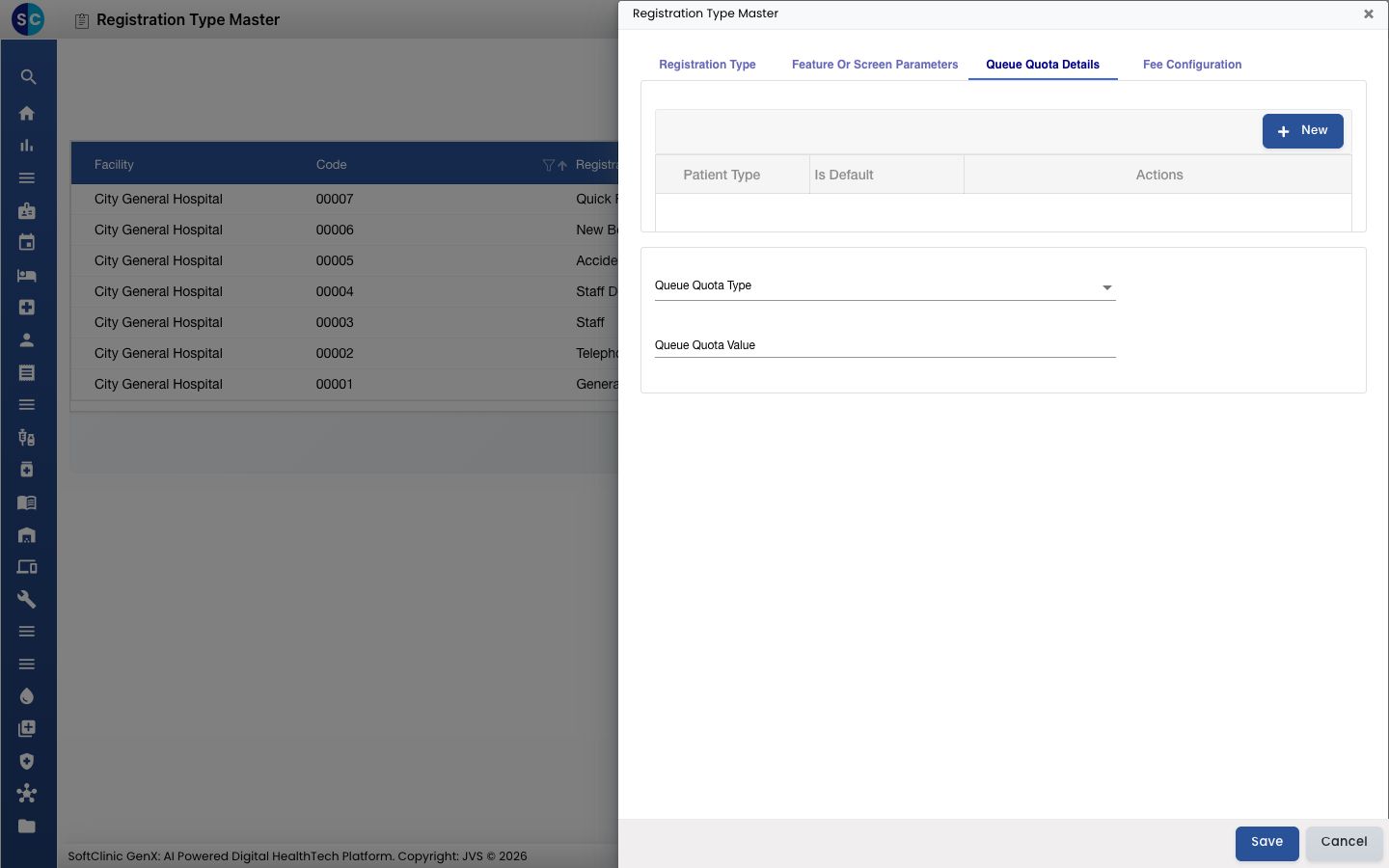
Task: Switch to the Registration Type tab
Action: (707, 65)
